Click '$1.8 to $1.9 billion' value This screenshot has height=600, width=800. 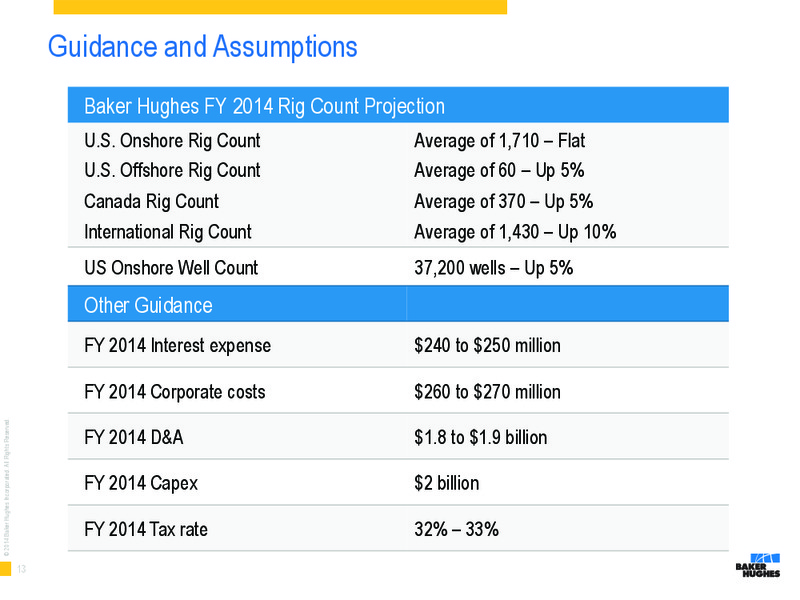click(481, 438)
